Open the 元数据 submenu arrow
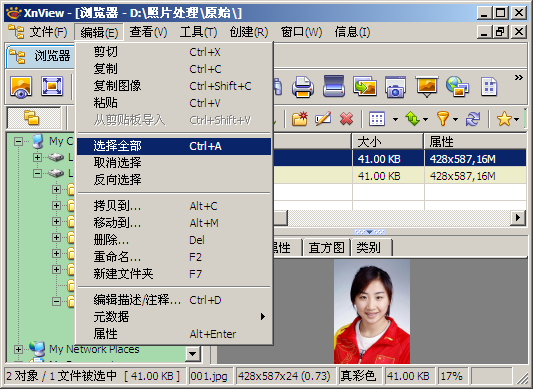 pos(262,317)
